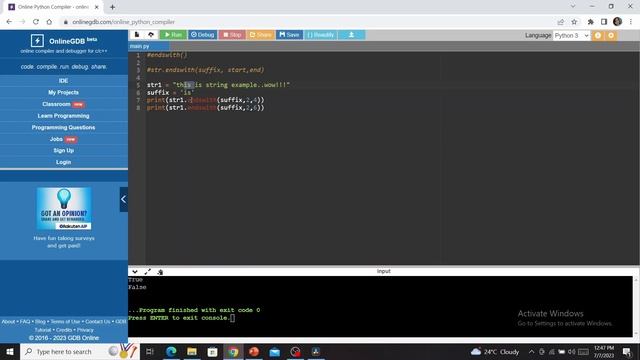Open Task View on the taskbar

pos(150,351)
